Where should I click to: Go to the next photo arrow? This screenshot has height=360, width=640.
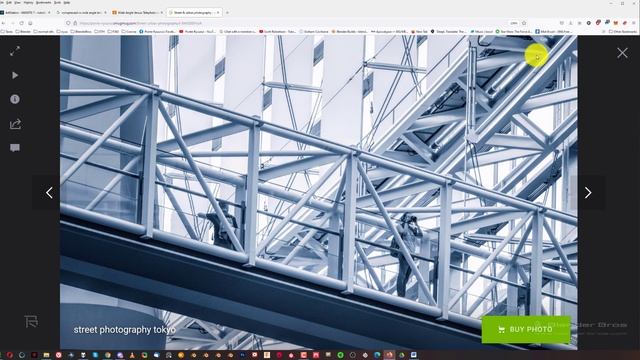pyautogui.click(x=588, y=193)
